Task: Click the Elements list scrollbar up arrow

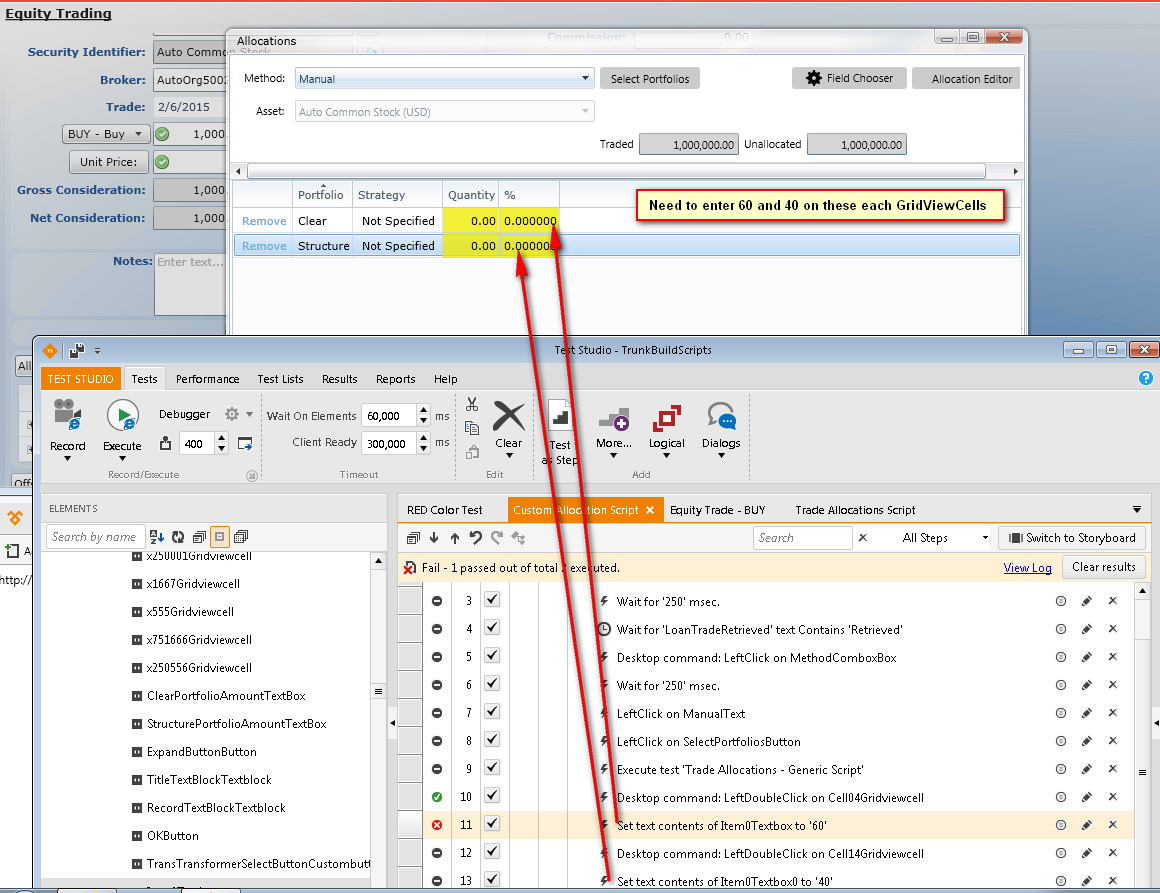Action: [378, 561]
